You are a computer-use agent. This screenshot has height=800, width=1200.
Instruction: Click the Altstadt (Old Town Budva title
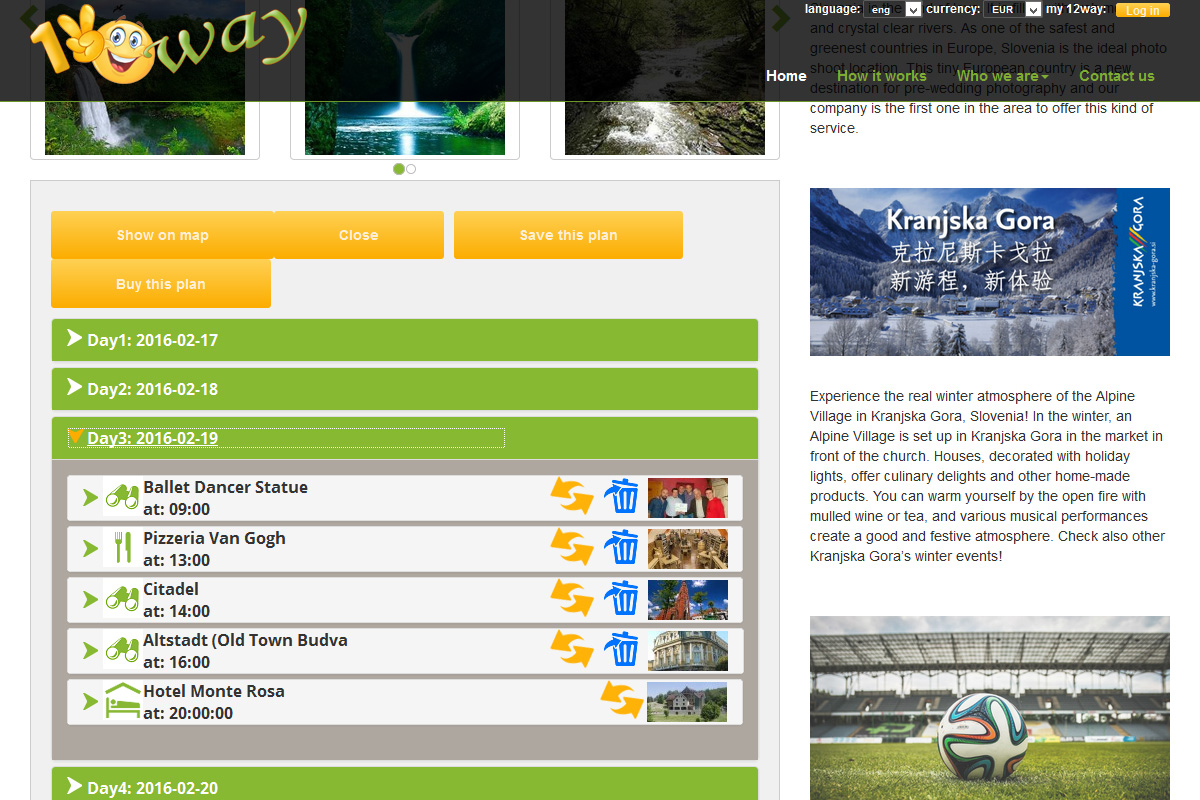coord(245,640)
